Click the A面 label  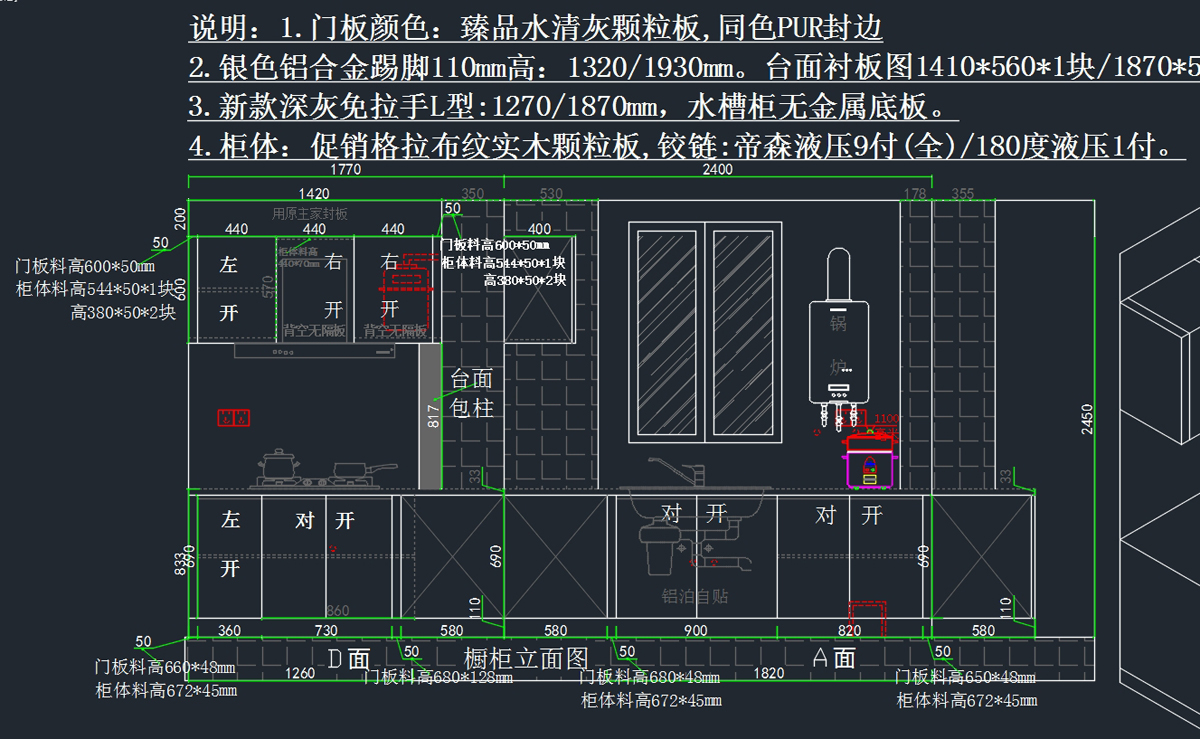pyautogui.click(x=835, y=658)
